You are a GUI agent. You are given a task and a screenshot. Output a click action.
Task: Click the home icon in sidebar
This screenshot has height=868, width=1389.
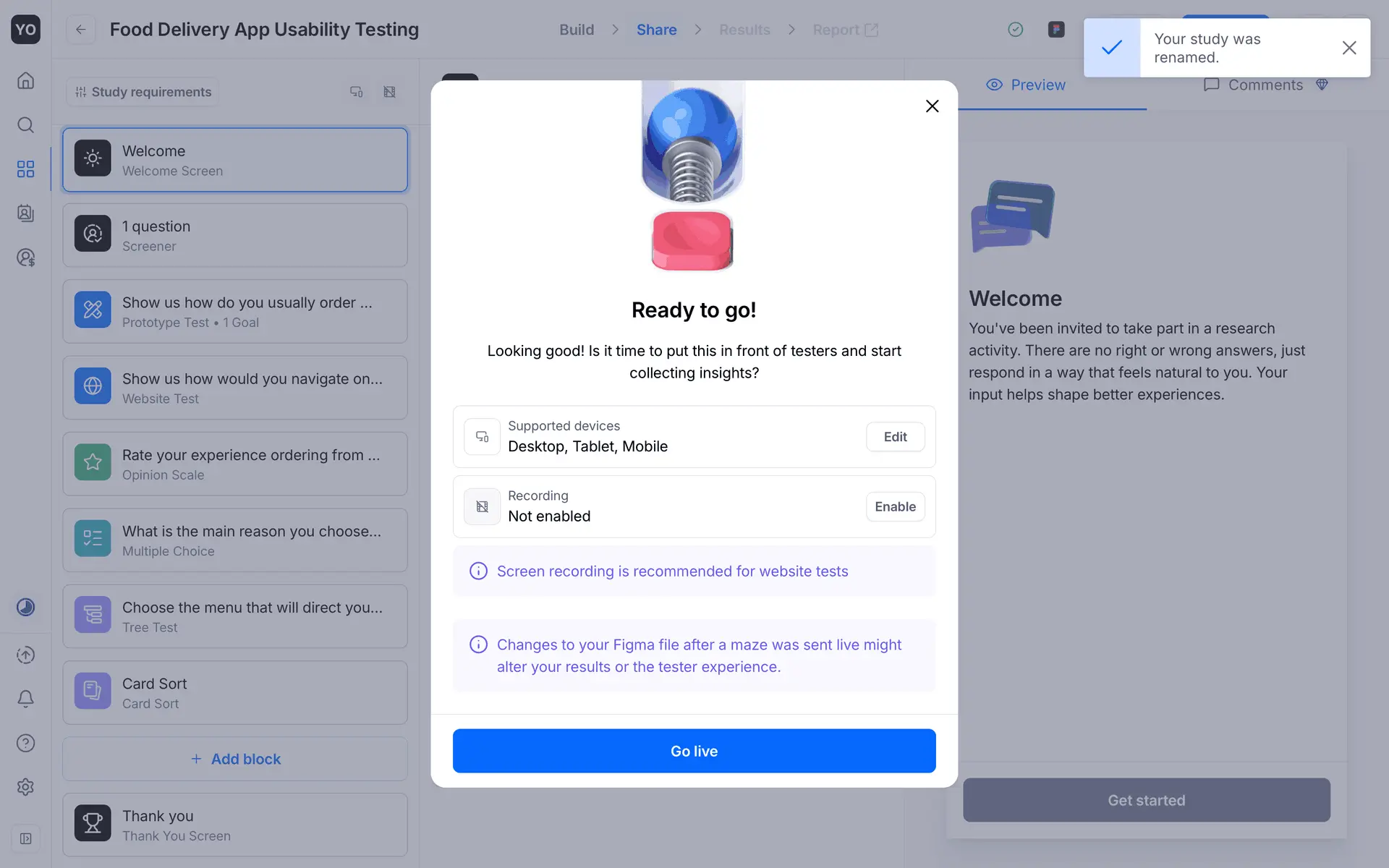coord(25,80)
